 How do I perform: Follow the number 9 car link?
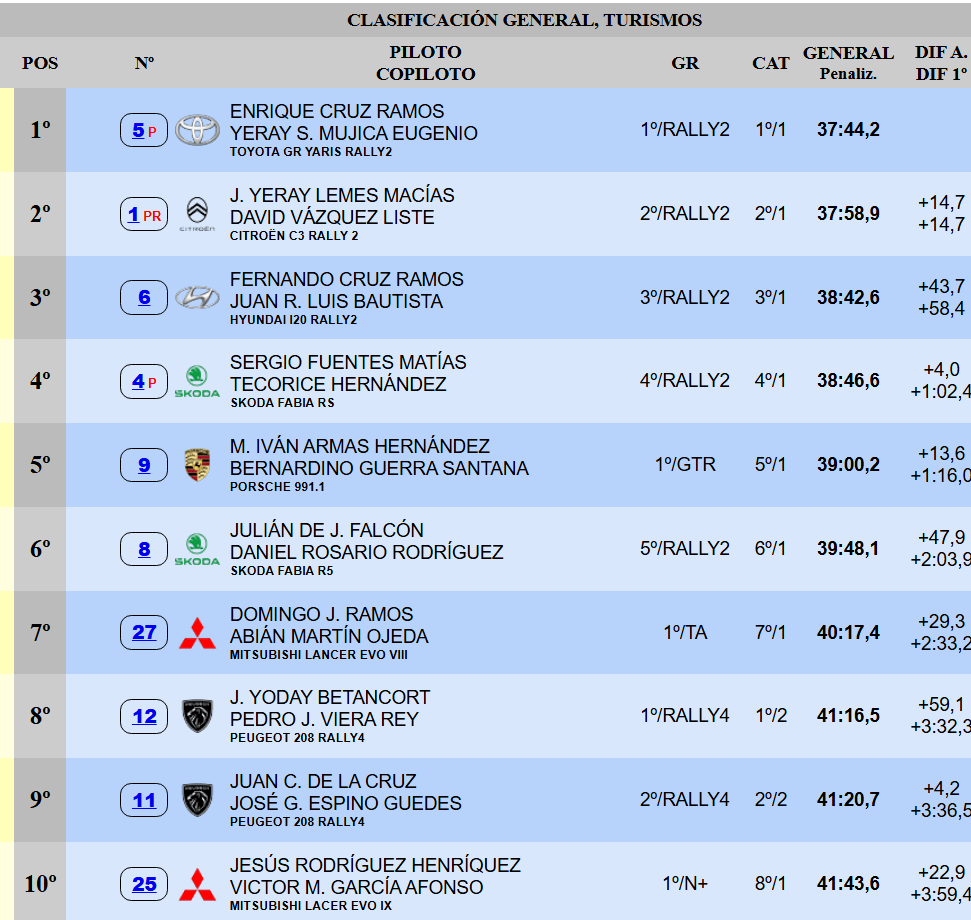coord(144,465)
